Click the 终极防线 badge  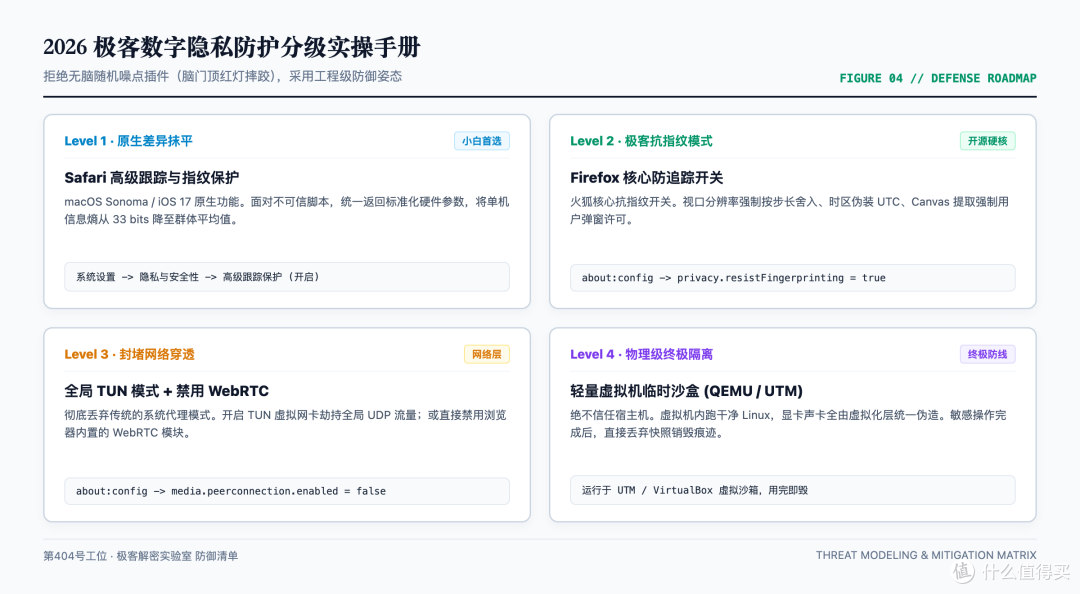(987, 354)
